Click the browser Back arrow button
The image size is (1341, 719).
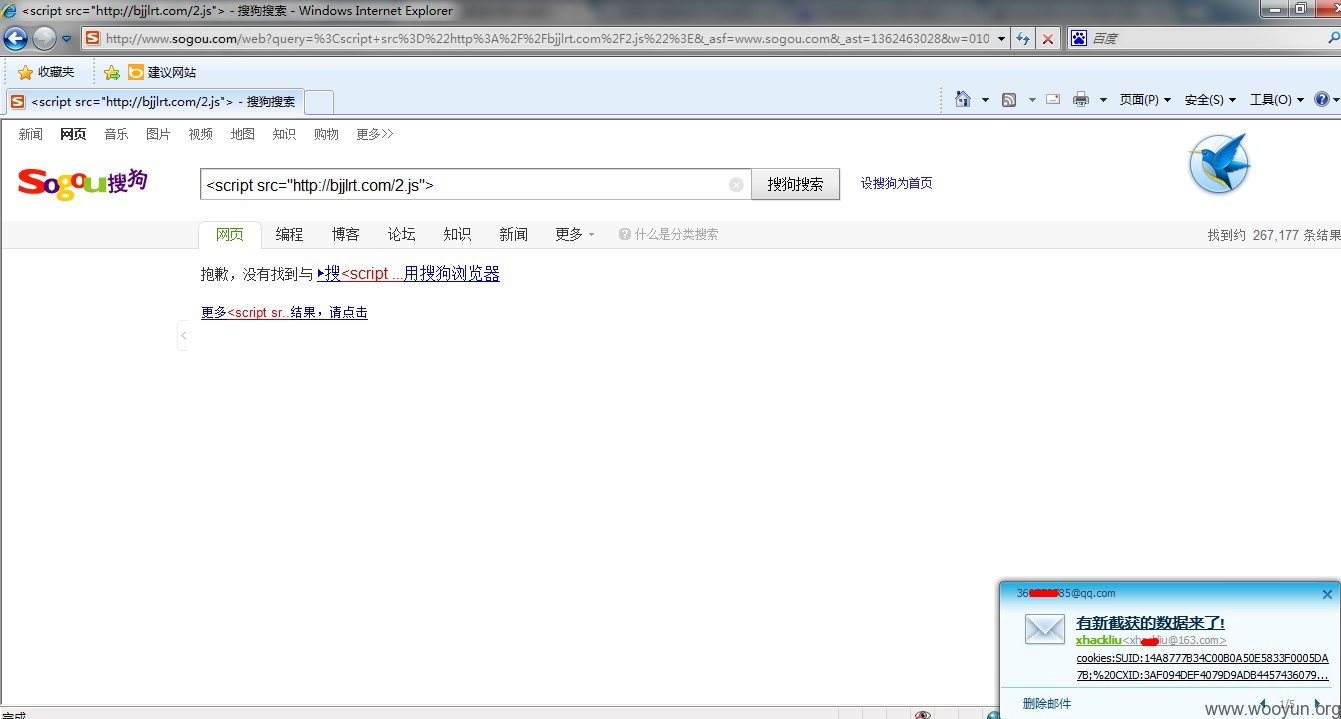pos(15,39)
